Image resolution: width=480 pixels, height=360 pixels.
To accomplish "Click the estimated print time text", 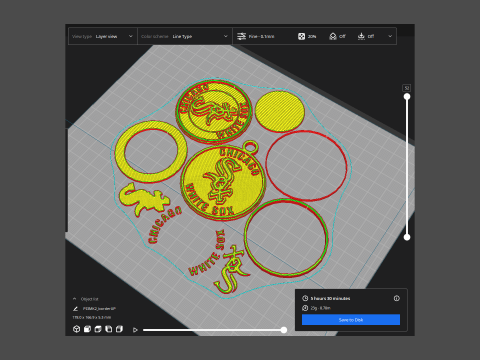I will click(x=330, y=298).
